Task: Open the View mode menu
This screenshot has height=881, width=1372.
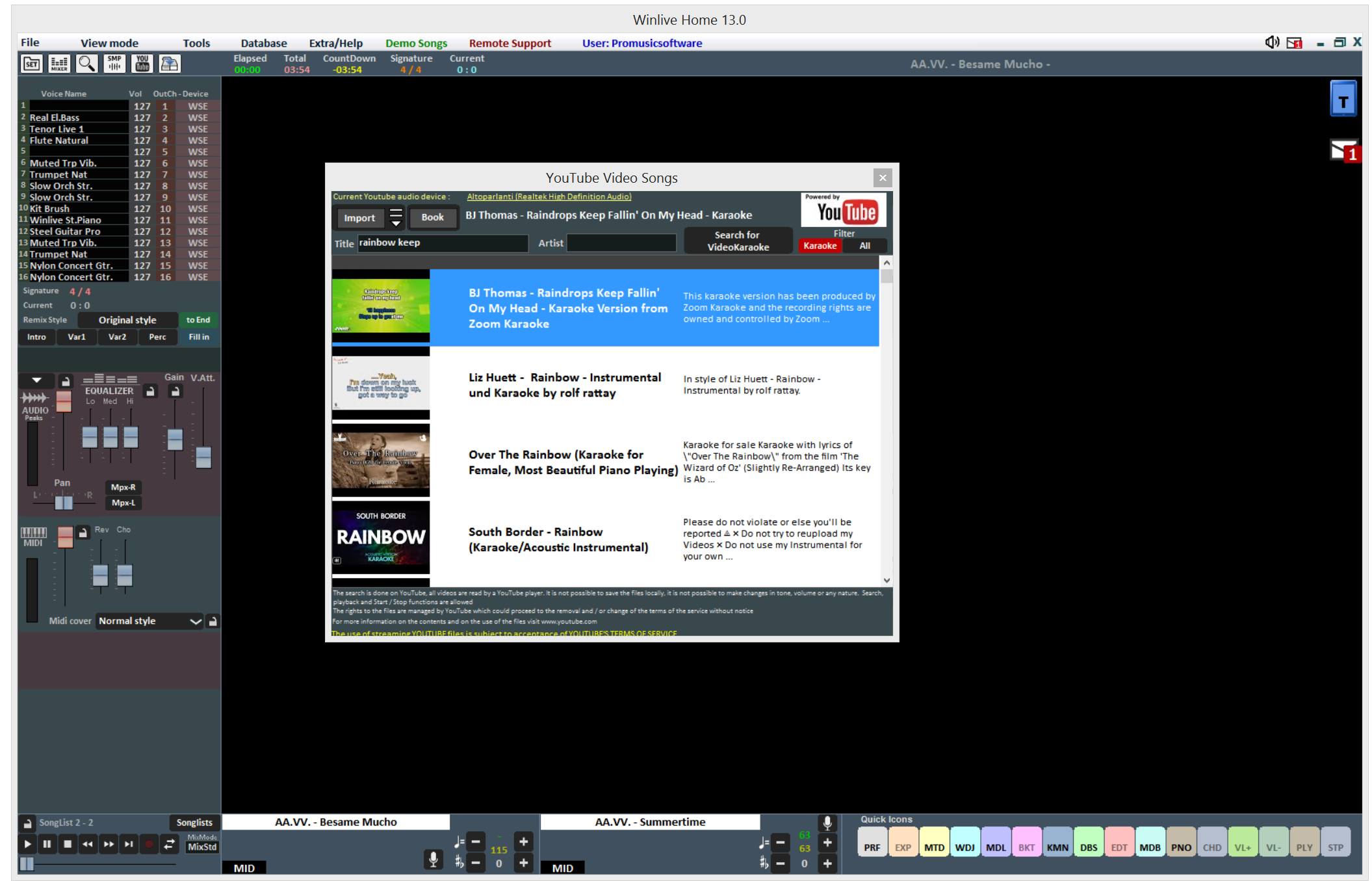Action: (x=109, y=43)
